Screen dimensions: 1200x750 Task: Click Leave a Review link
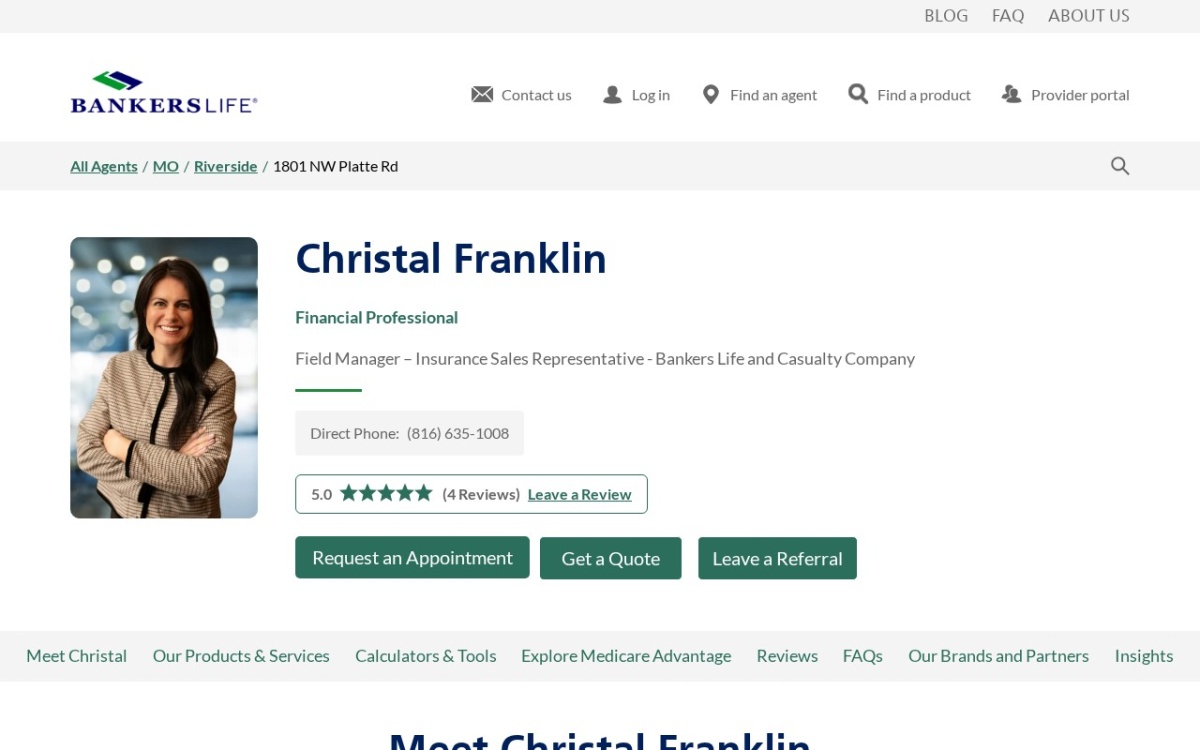coord(580,494)
